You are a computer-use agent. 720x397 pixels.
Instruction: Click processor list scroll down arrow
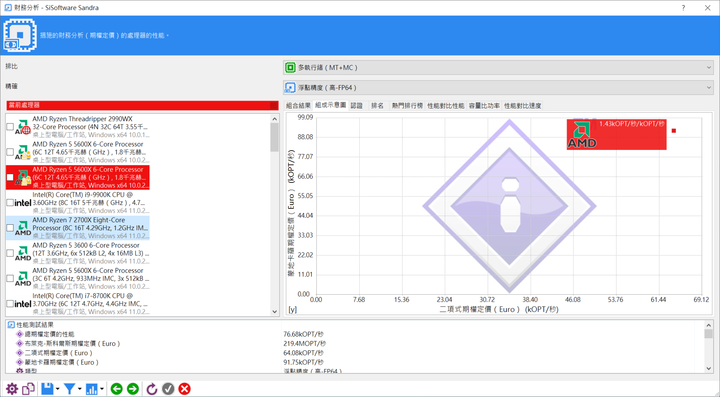click(275, 312)
